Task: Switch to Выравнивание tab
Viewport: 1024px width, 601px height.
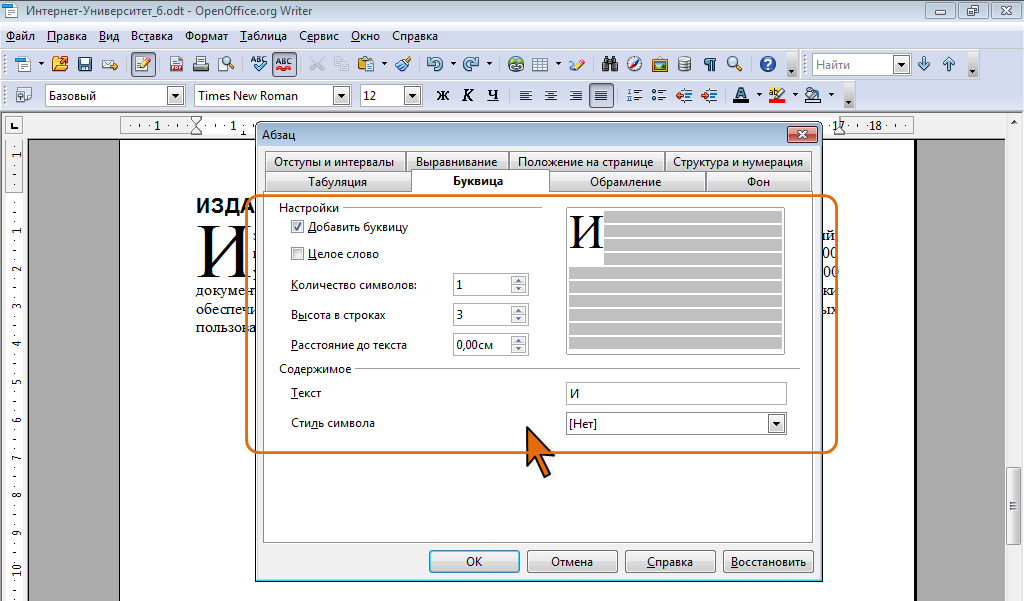Action: click(x=456, y=161)
